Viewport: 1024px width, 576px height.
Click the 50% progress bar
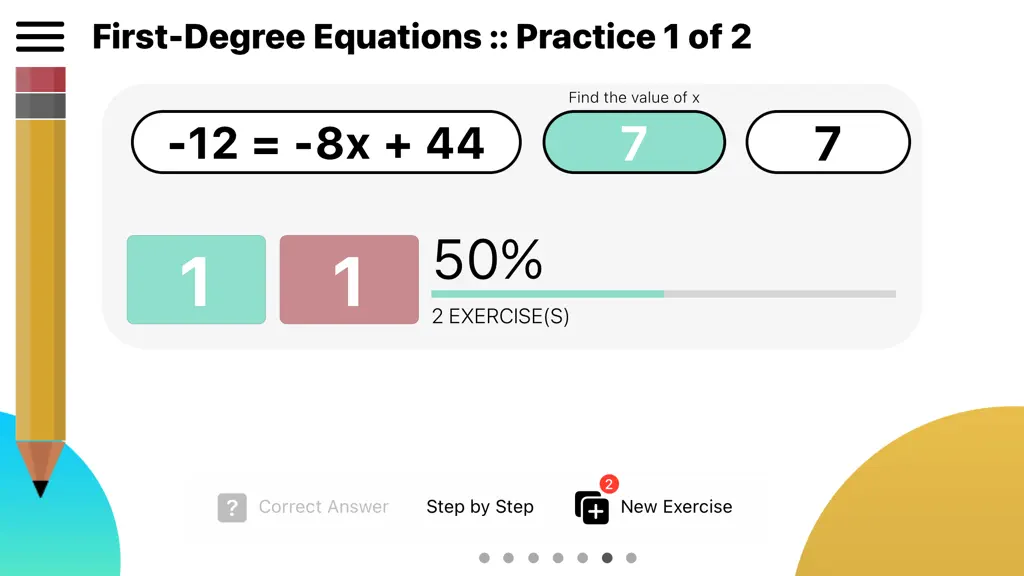[664, 294]
